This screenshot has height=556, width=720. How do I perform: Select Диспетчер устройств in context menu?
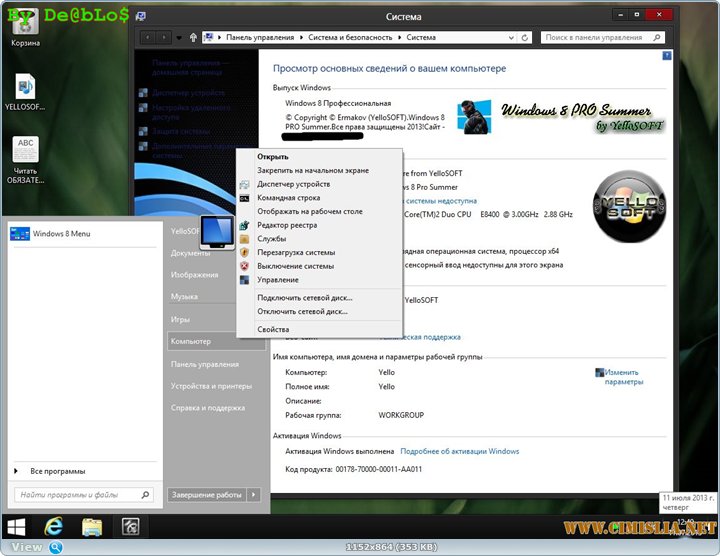click(x=293, y=185)
